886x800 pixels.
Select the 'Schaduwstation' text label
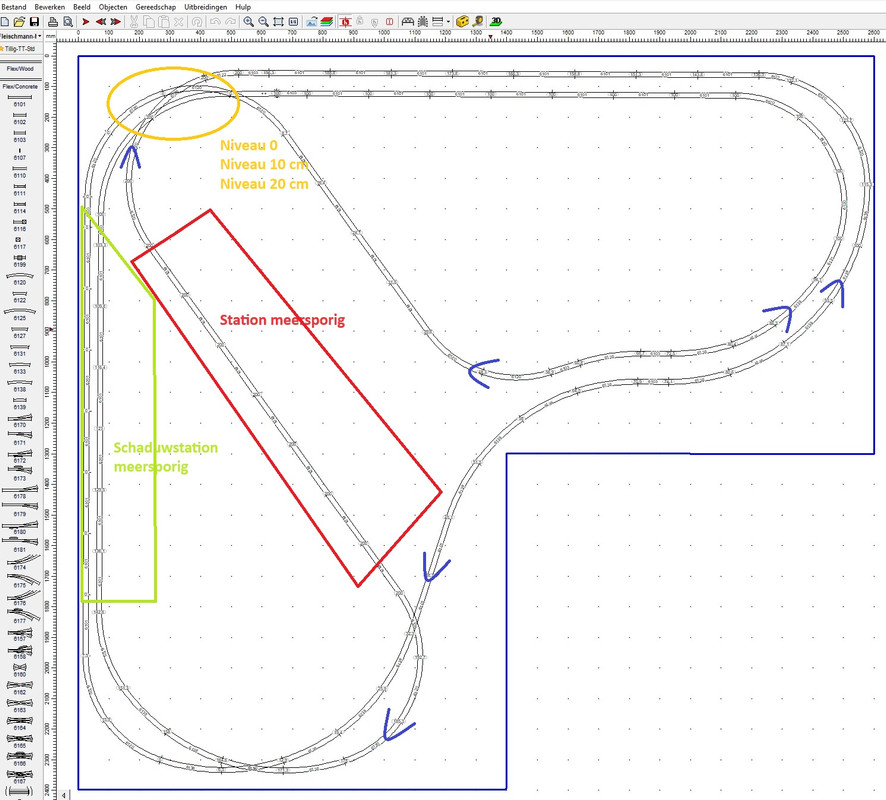pos(166,447)
